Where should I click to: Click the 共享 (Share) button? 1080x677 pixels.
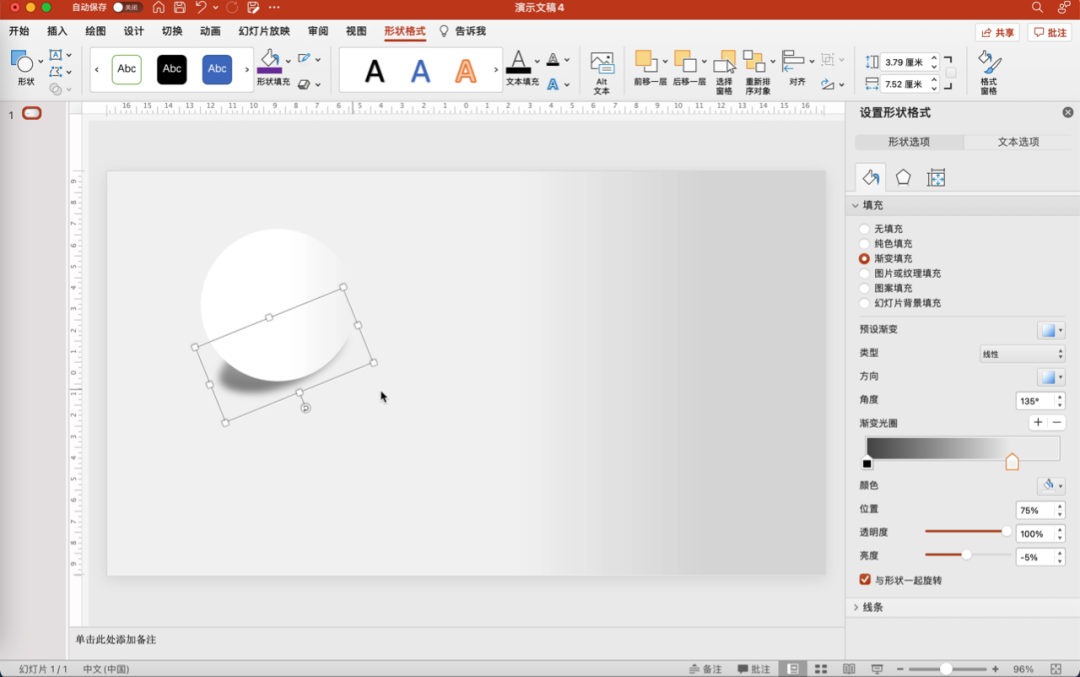pos(997,33)
